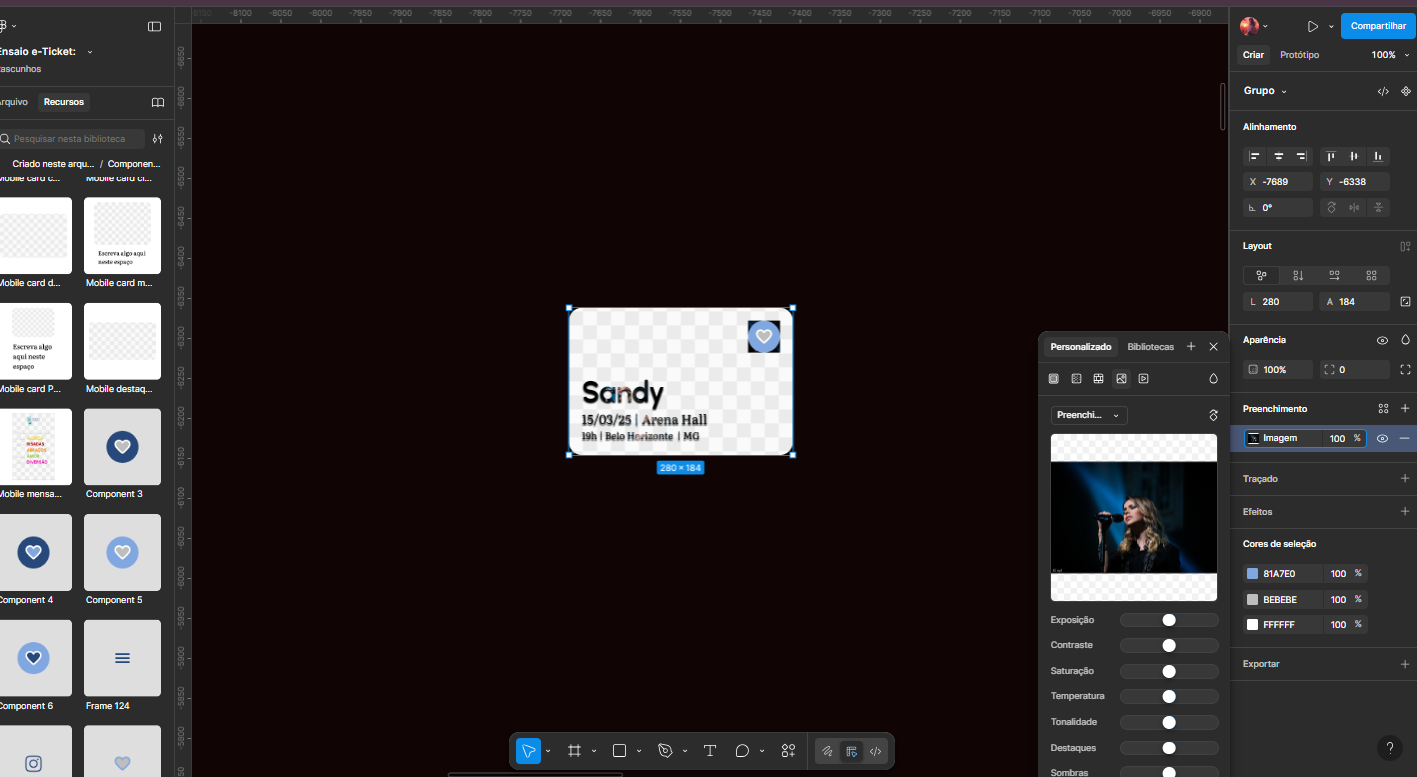Click the Pesquisar nesta biblioteca search field
Image resolution: width=1417 pixels, height=777 pixels.
tap(72, 139)
